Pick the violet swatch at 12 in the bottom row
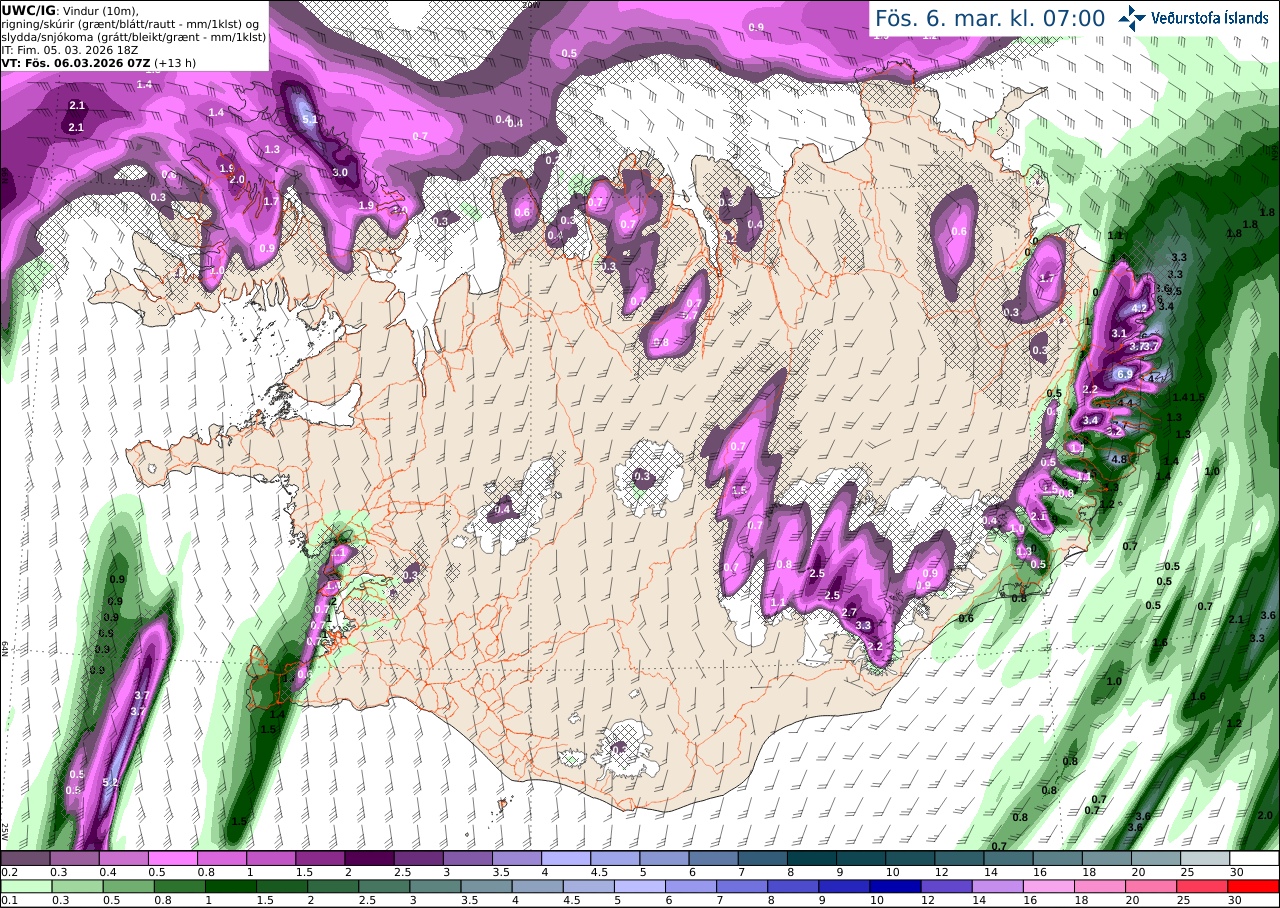 point(947,886)
